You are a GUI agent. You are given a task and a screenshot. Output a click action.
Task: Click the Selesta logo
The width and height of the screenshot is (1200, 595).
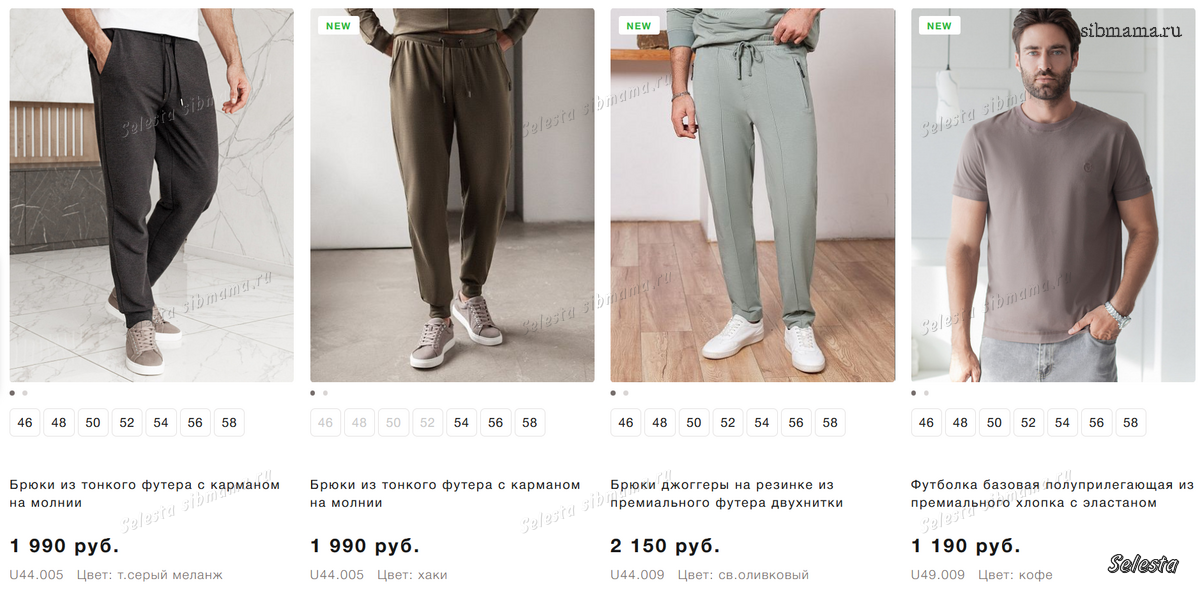coord(1143,565)
